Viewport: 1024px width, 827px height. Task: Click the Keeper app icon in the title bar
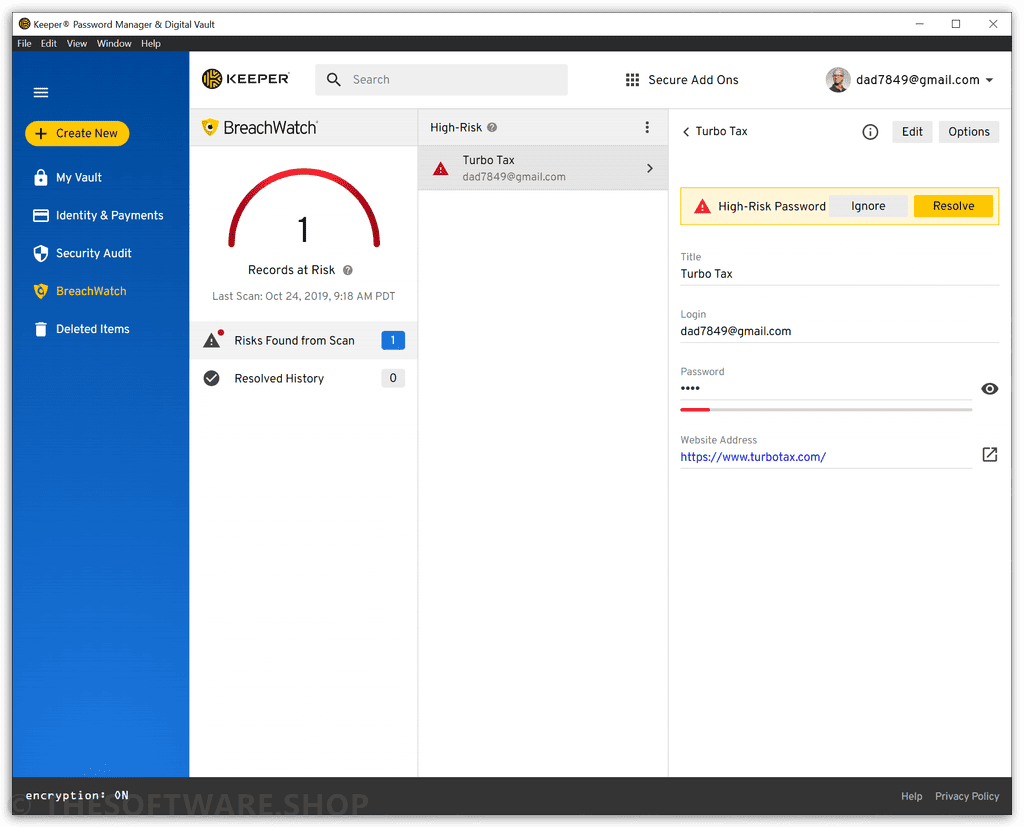click(x=25, y=24)
